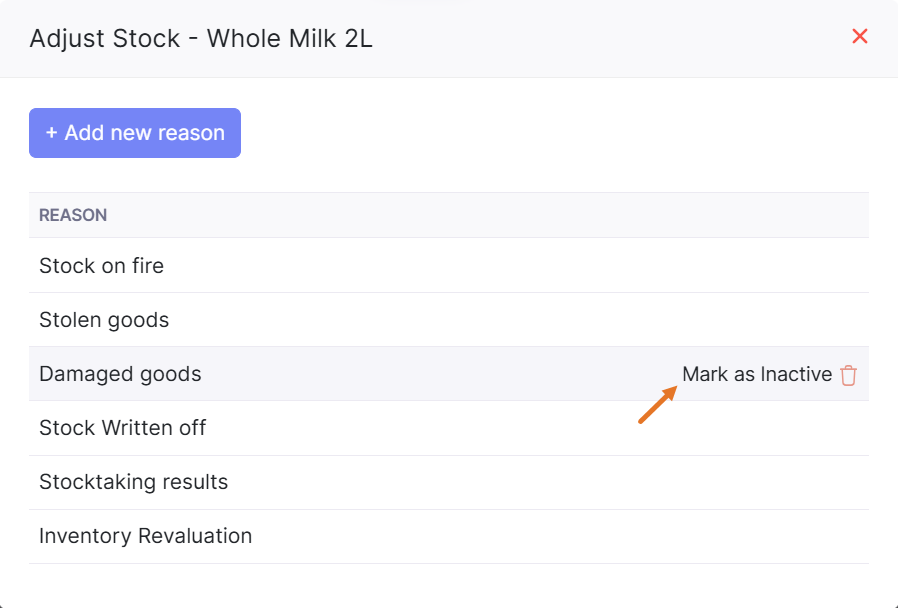The image size is (898, 608).
Task: Choose the Stolen goods reason
Action: [x=104, y=320]
